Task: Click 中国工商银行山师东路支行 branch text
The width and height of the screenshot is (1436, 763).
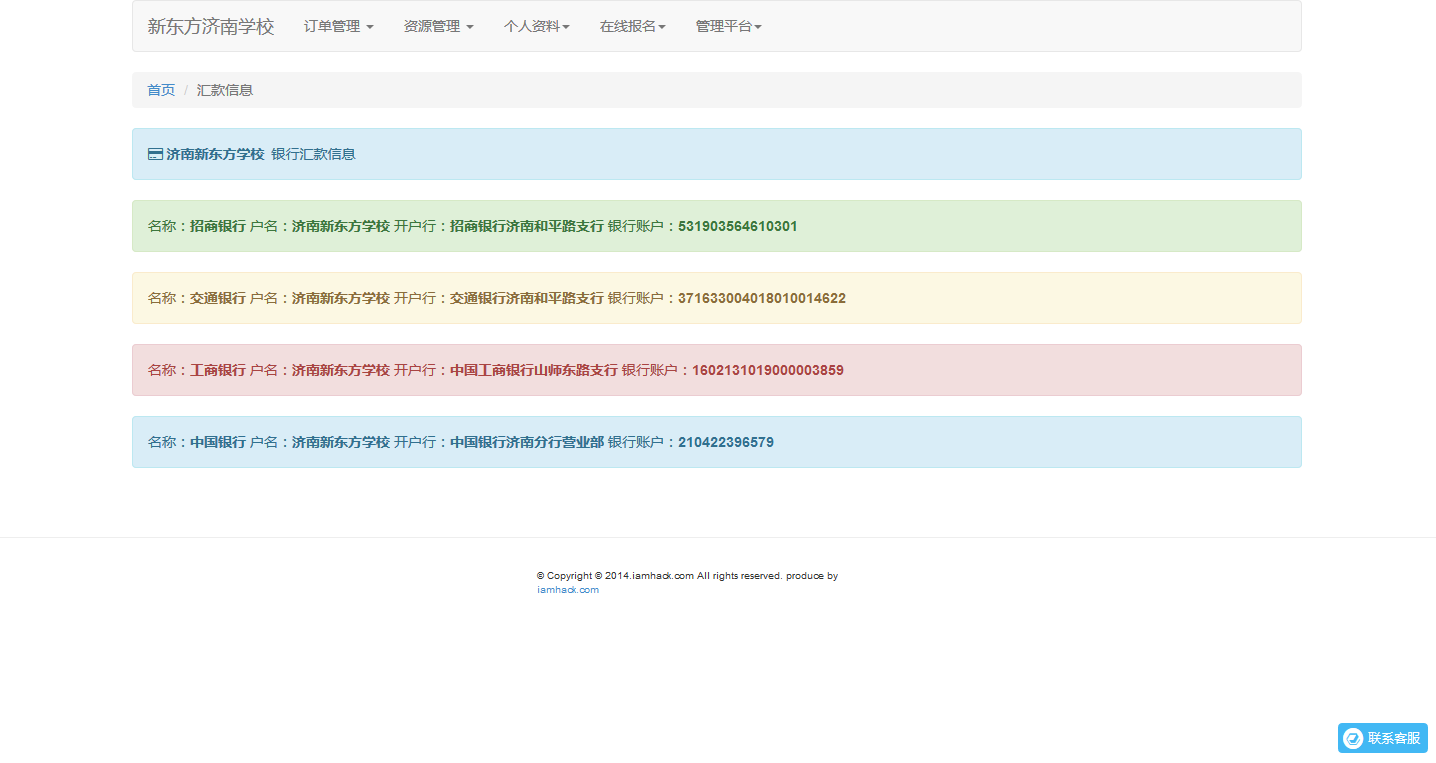Action: [x=534, y=370]
